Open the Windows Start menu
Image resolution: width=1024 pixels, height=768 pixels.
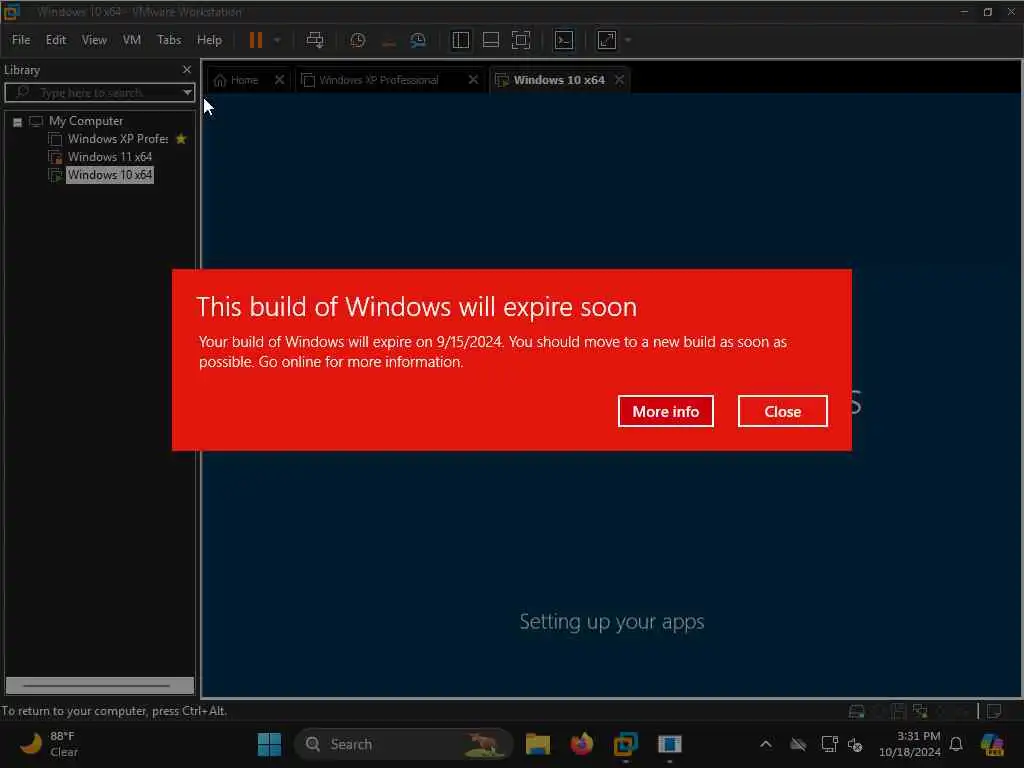pyautogui.click(x=269, y=744)
